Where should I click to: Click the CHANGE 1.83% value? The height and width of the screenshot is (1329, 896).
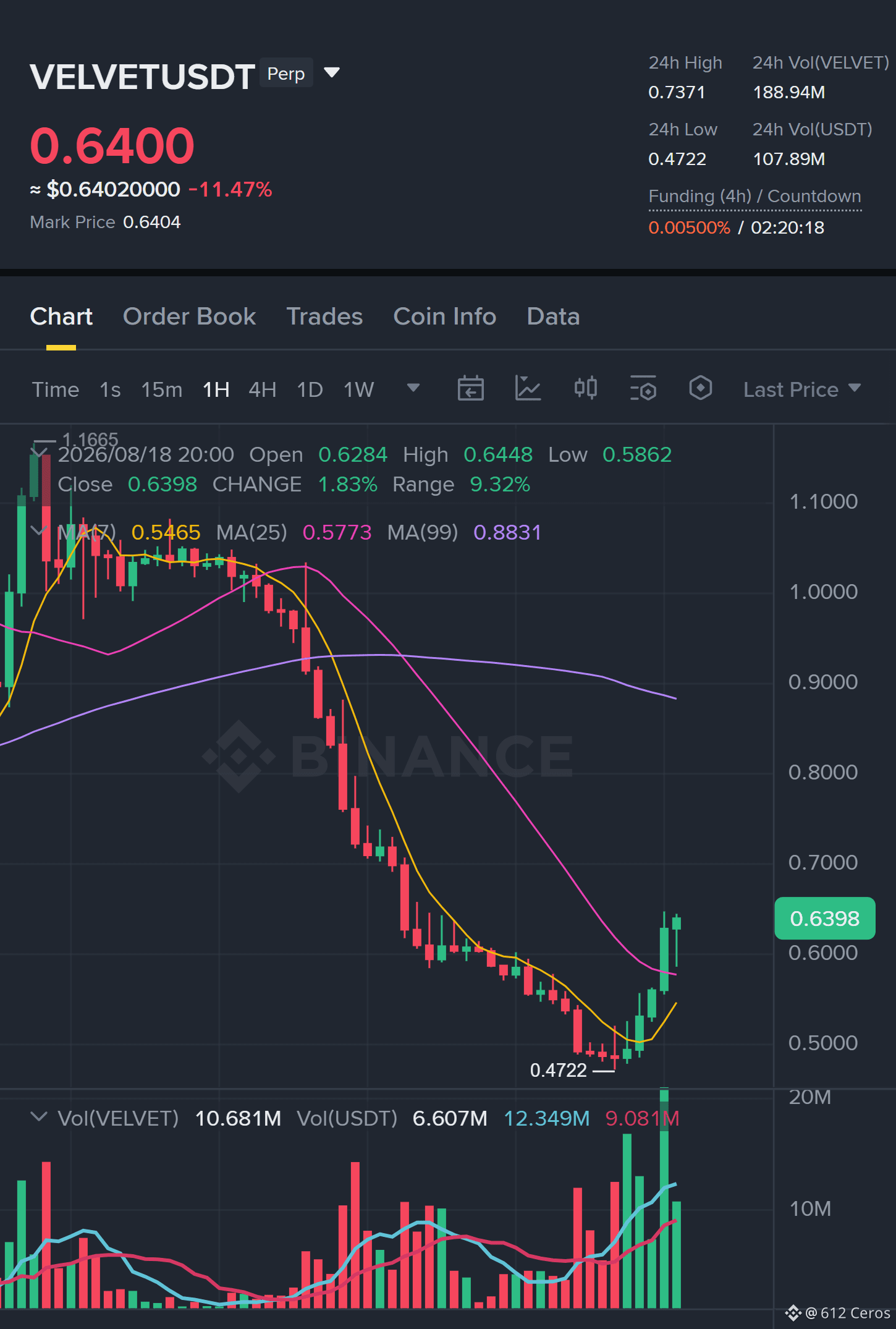click(x=348, y=484)
